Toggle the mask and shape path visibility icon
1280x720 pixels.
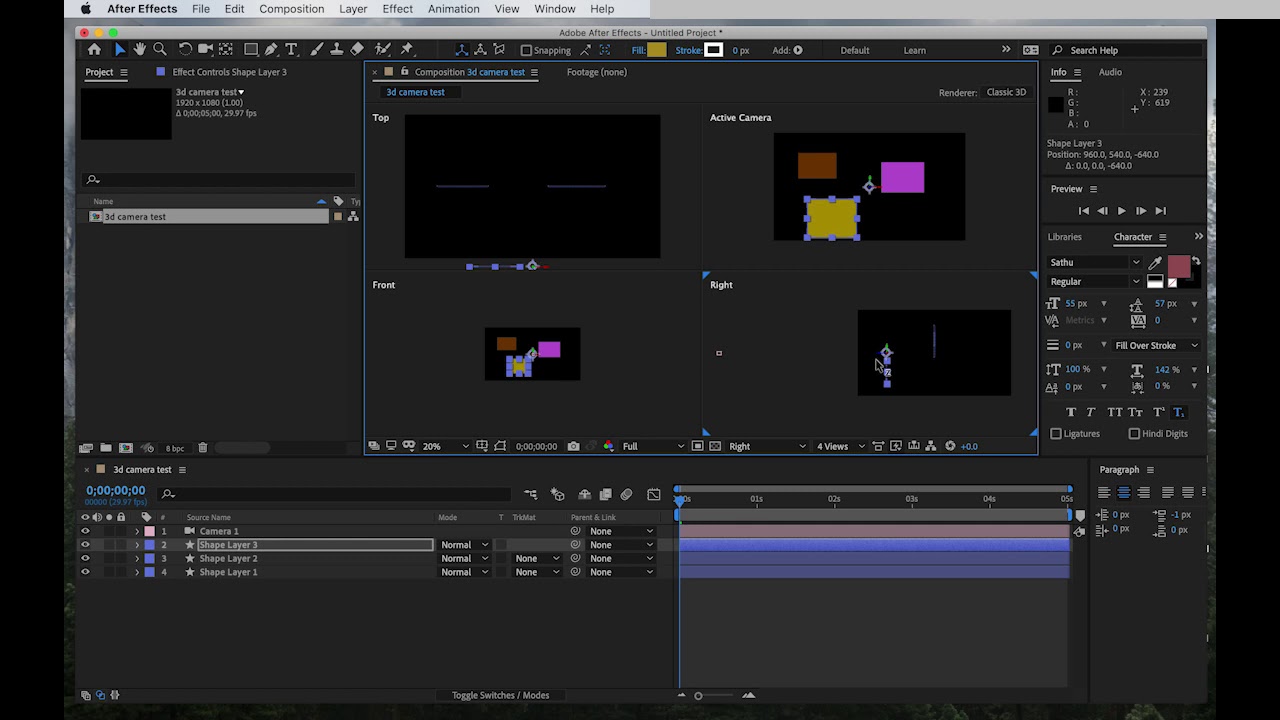click(500, 446)
